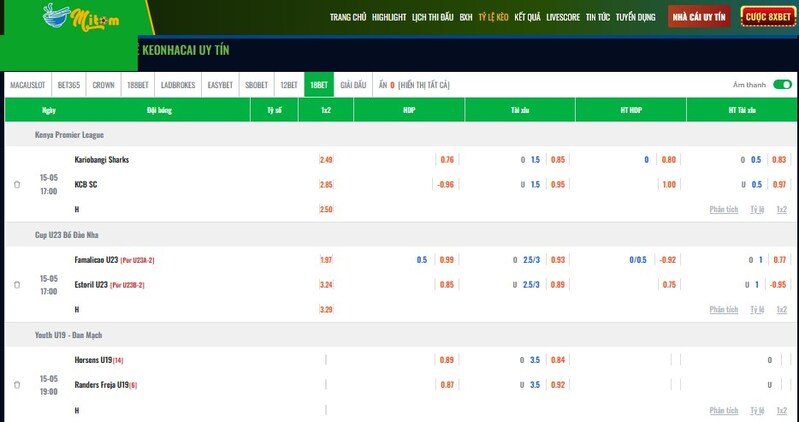Toggle the Âm thanh sound switch
Viewport: 799px width, 422px height.
point(782,85)
